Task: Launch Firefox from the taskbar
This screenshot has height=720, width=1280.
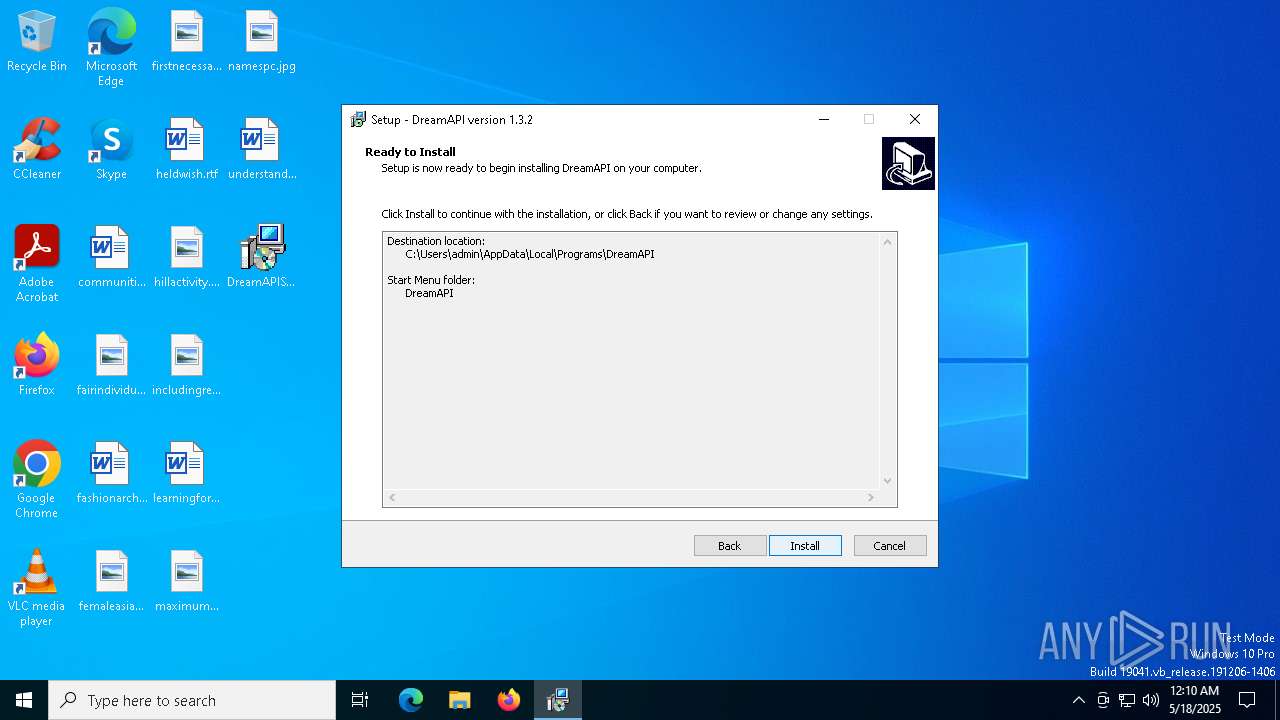Action: point(509,700)
